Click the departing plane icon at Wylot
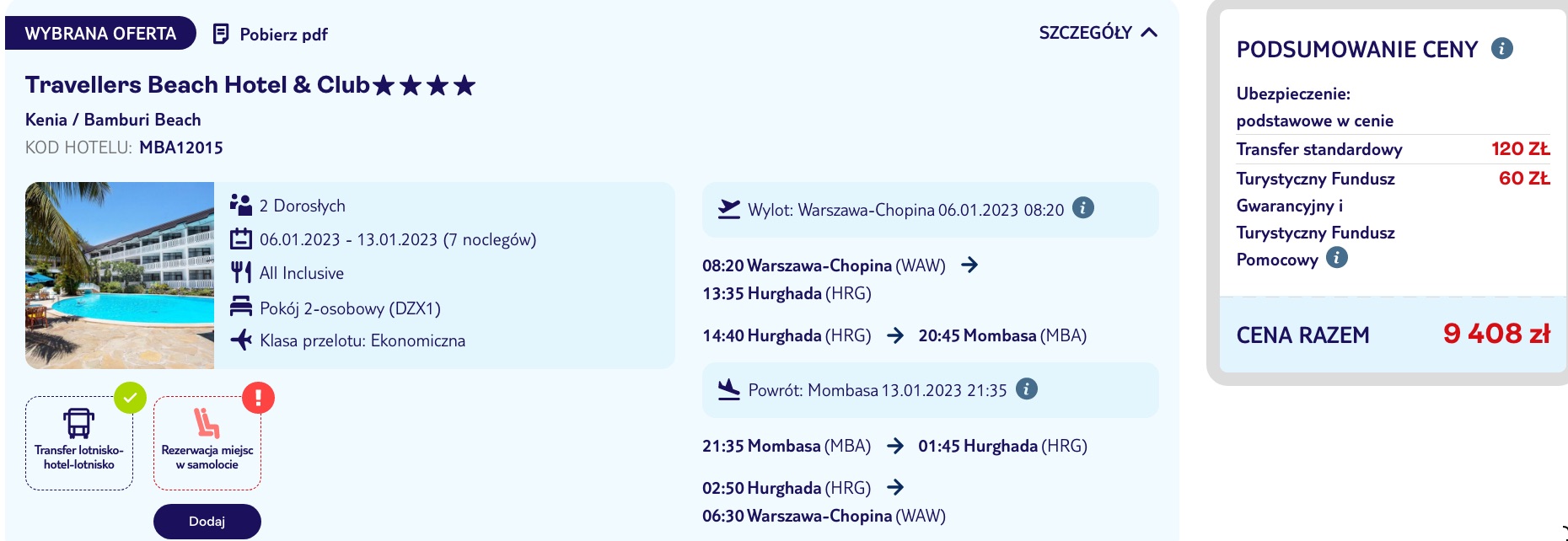The height and width of the screenshot is (541, 1568). [x=729, y=208]
